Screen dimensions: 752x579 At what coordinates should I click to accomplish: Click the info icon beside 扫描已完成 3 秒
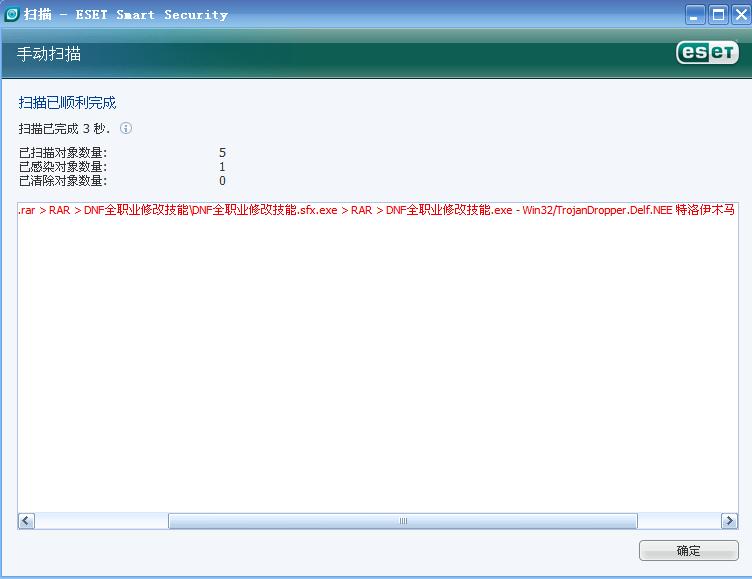coord(126,128)
